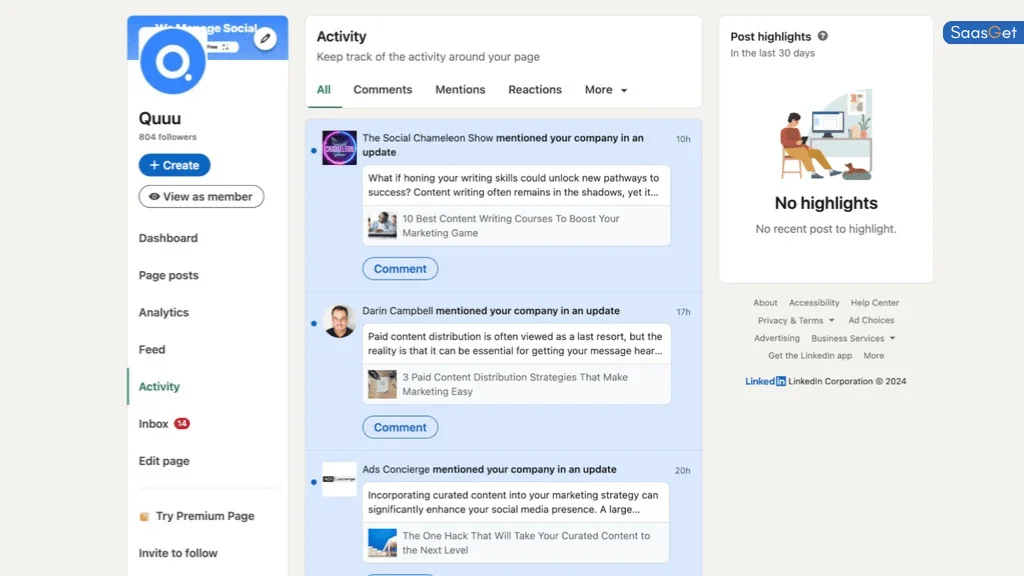Image resolution: width=1024 pixels, height=576 pixels.
Task: Click Invite to follow
Action: (x=178, y=553)
